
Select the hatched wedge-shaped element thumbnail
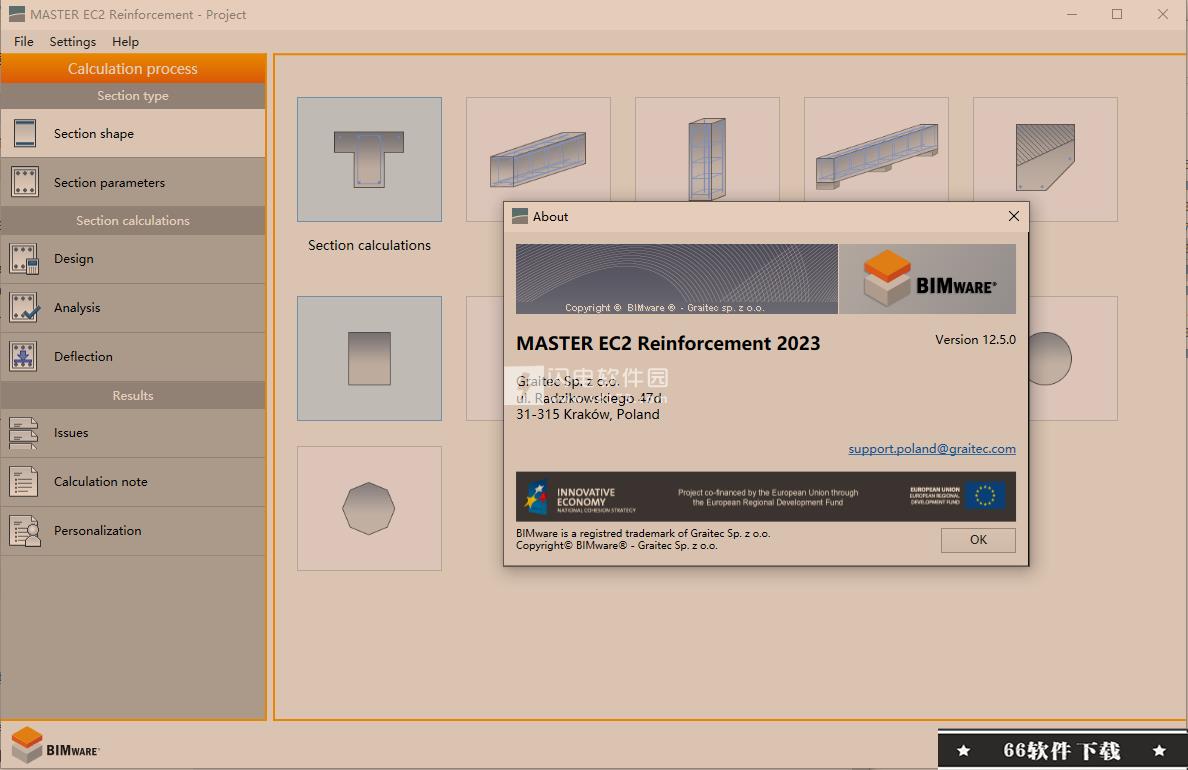pos(1045,159)
